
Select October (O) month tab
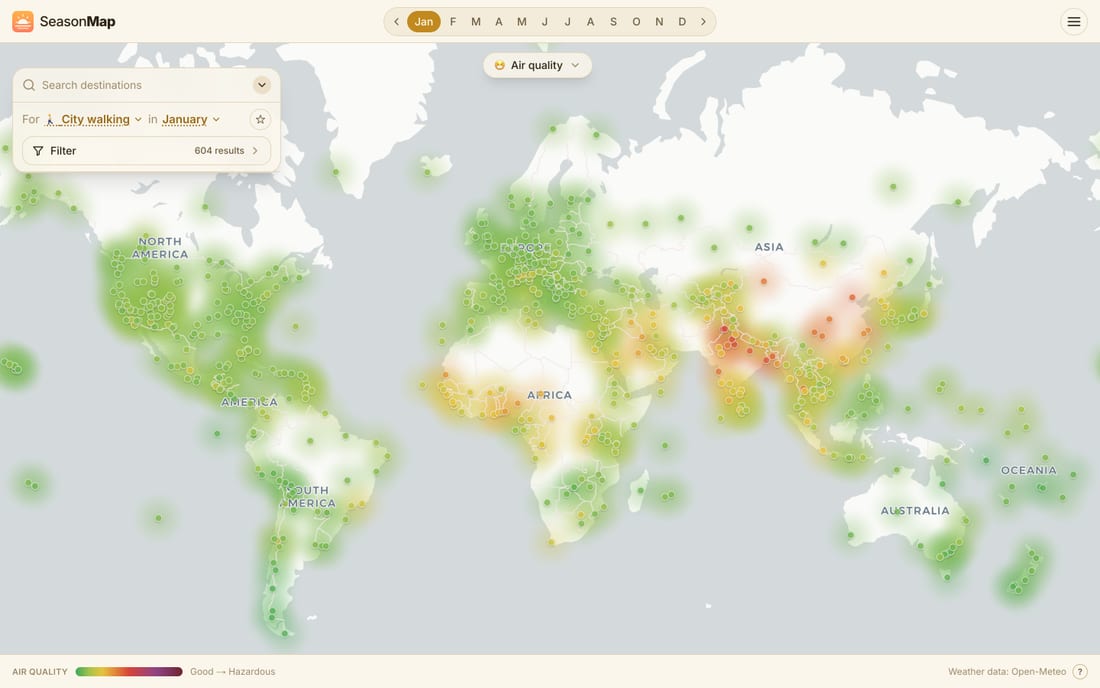(x=636, y=22)
